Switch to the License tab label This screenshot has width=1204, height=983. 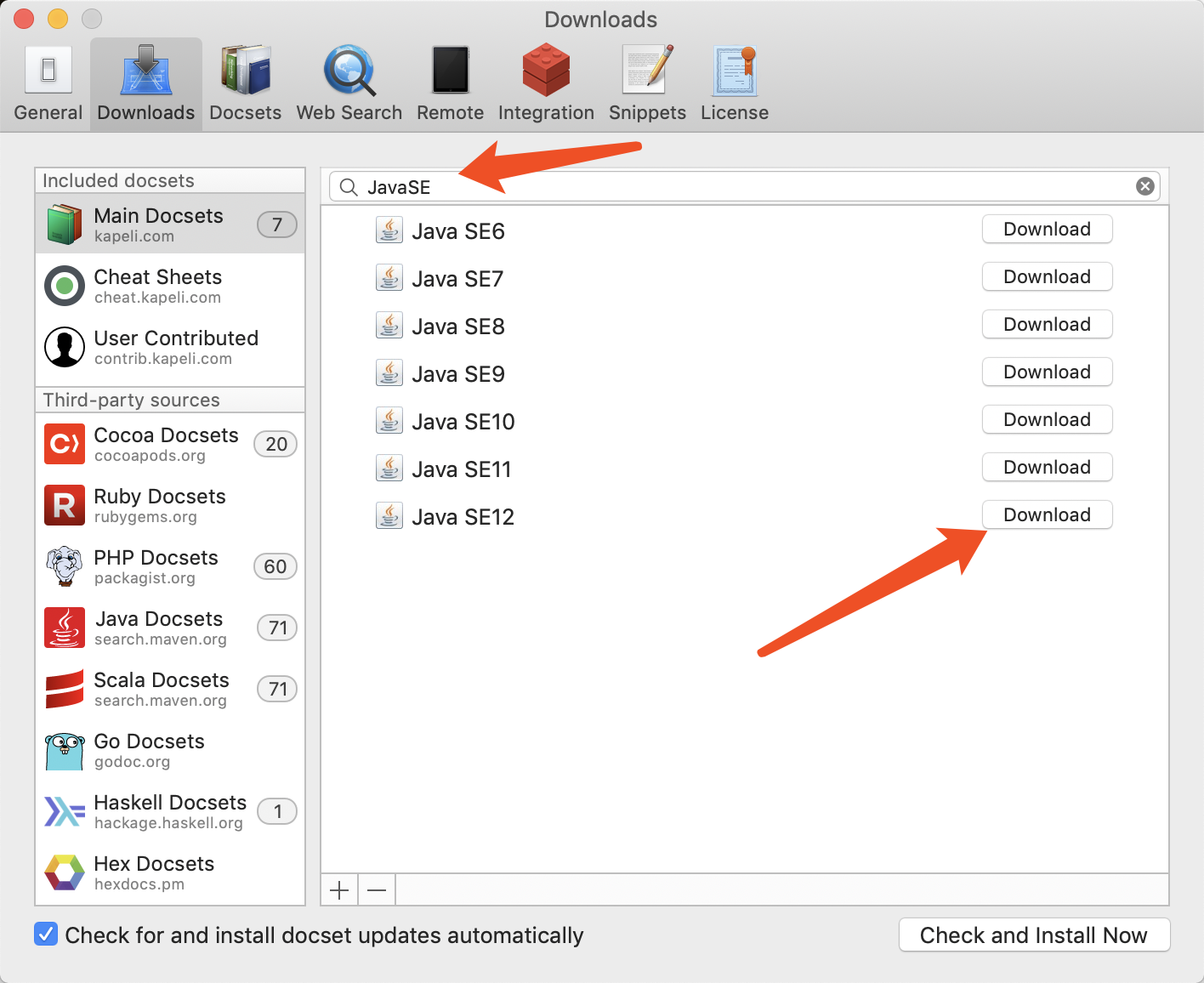[735, 112]
